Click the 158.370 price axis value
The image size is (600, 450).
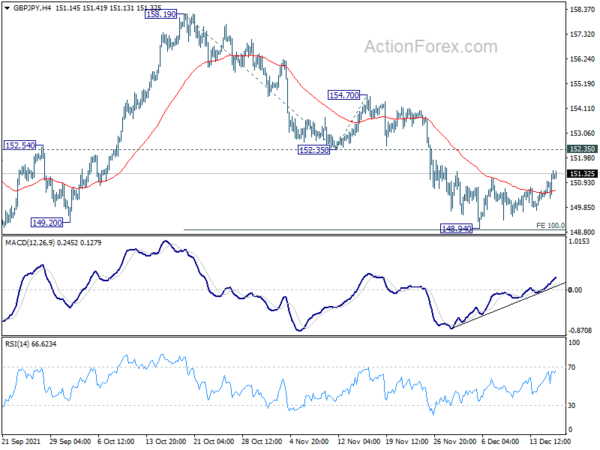[x=582, y=10]
